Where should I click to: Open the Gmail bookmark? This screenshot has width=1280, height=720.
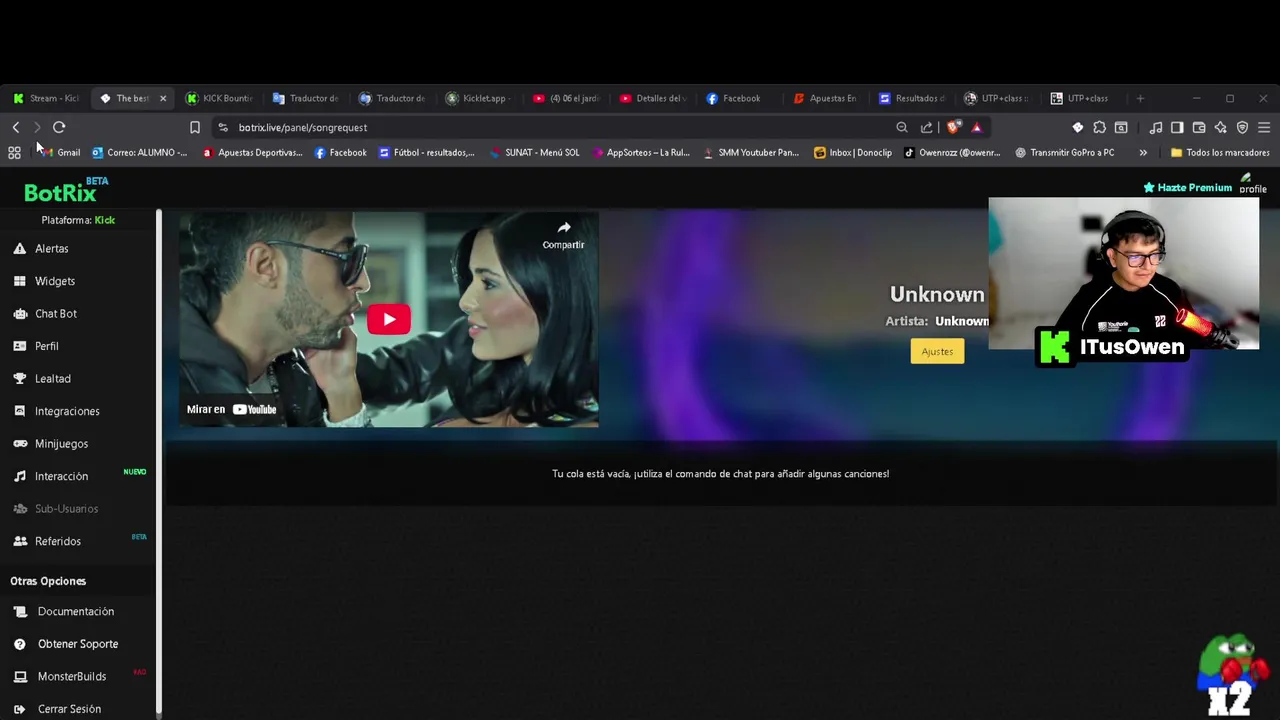(x=59, y=152)
